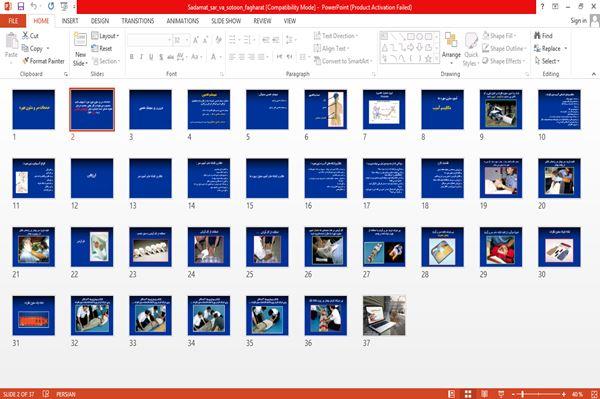The image size is (600, 399).
Task: Select the slide 19 thumbnail
Action: click(501, 178)
